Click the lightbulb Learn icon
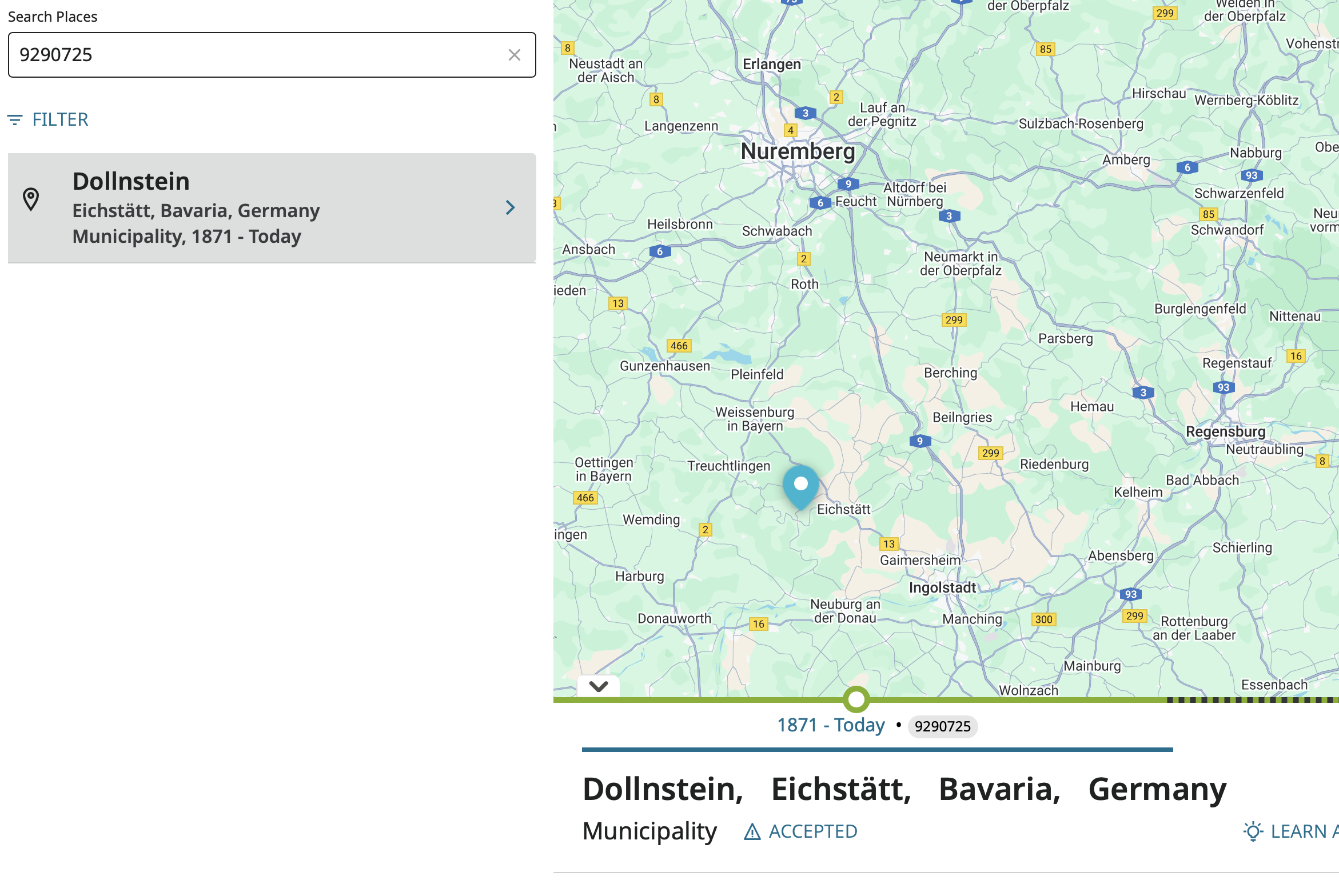The height and width of the screenshot is (896, 1339). click(1253, 831)
